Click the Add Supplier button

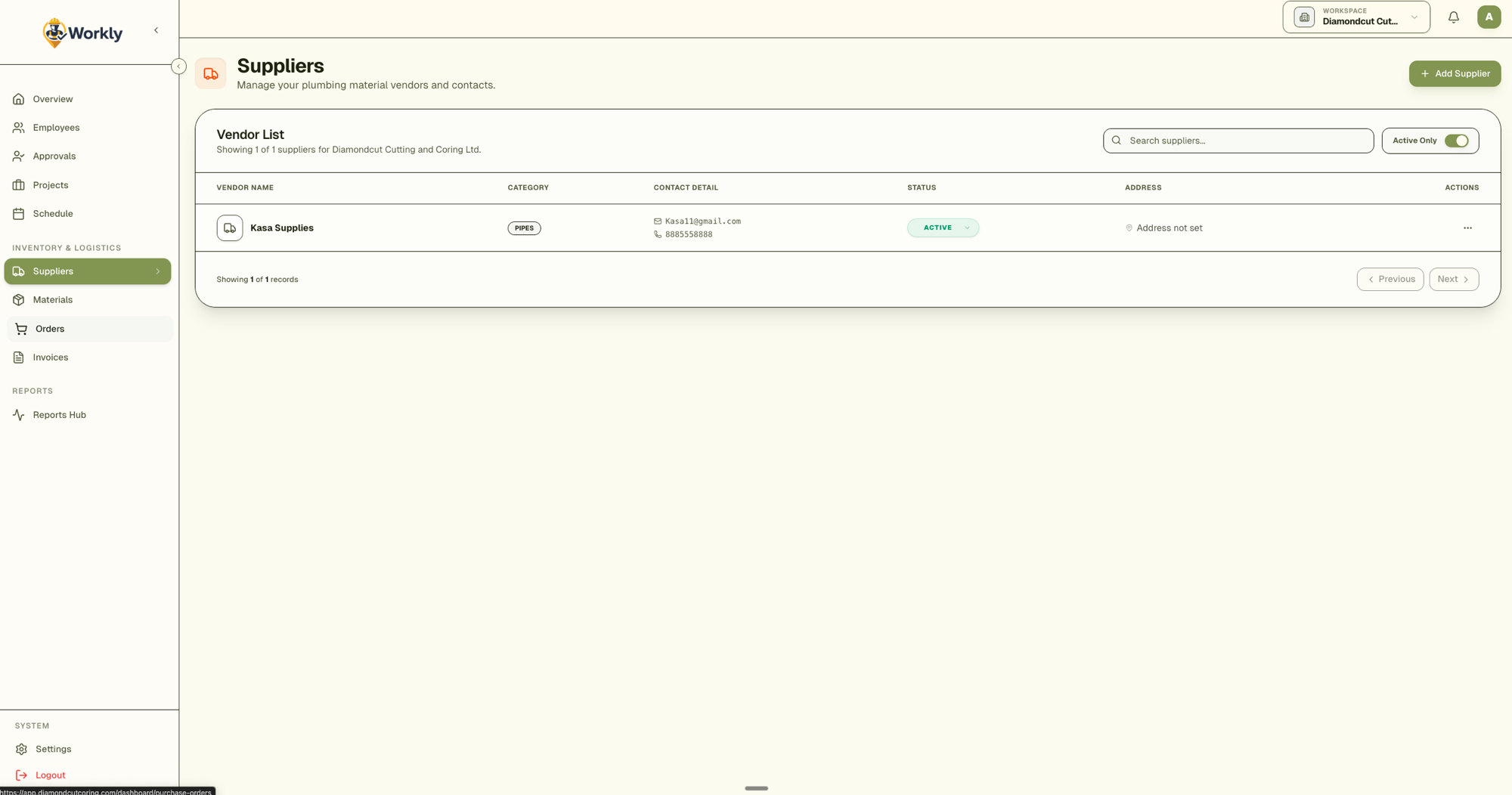tap(1454, 74)
